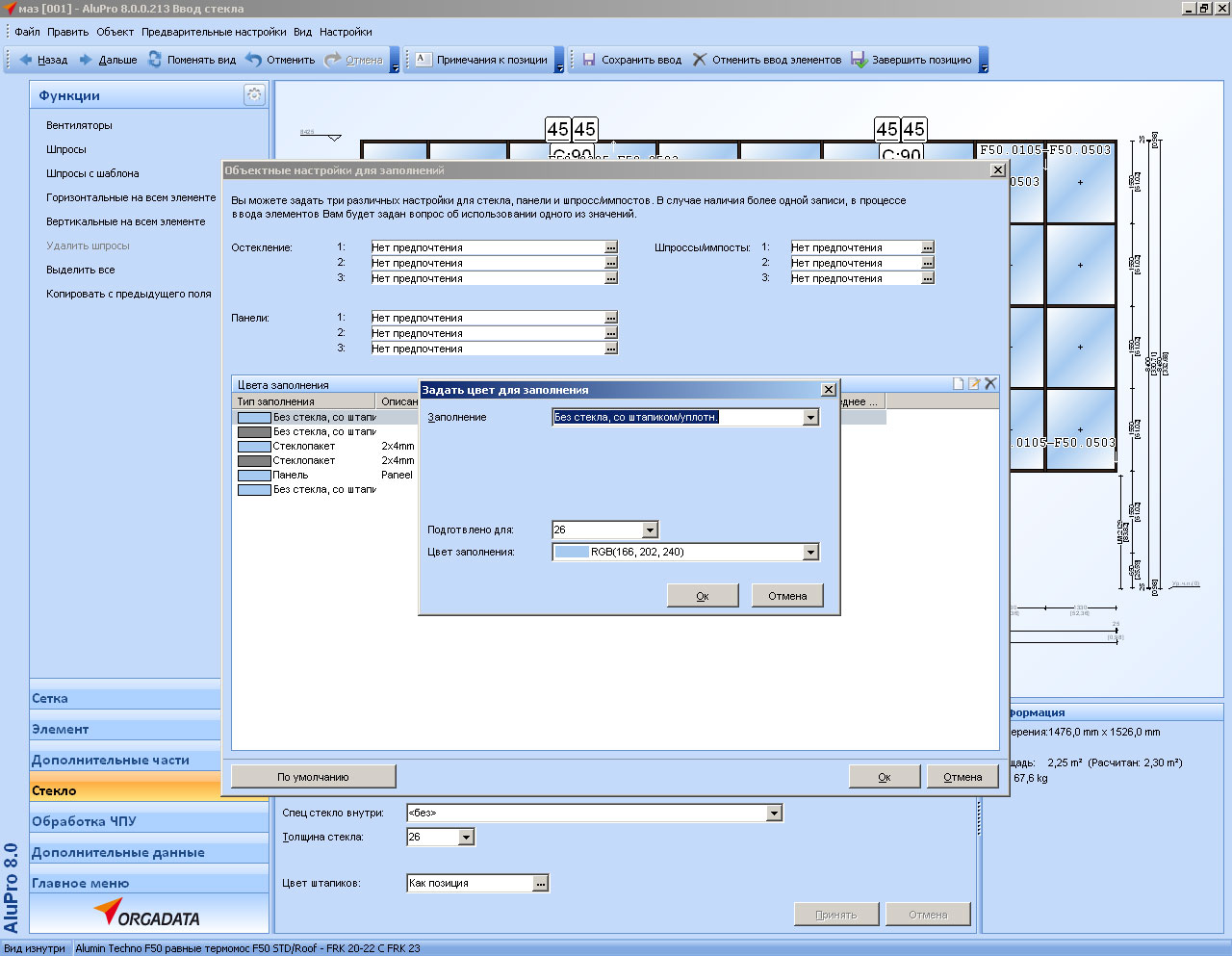Open the Предварительные настройки menu
The image size is (1232, 956).
(214, 32)
